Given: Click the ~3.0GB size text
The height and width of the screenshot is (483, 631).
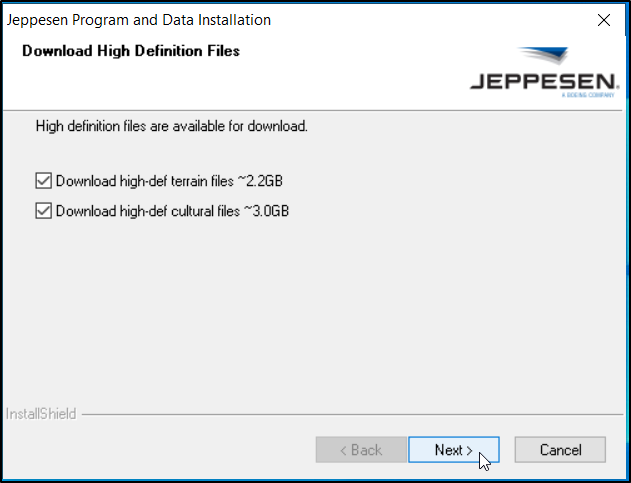Looking at the screenshot, I should pyautogui.click(x=267, y=211).
